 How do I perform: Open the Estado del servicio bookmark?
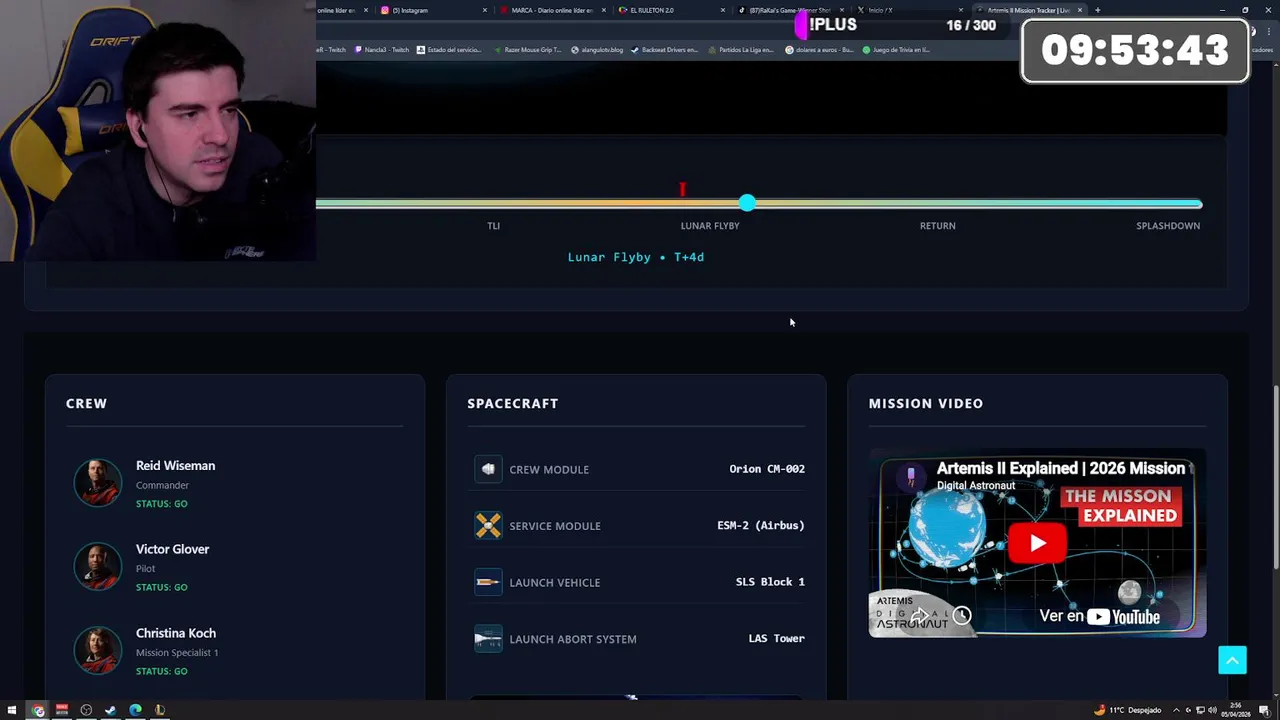(449, 49)
